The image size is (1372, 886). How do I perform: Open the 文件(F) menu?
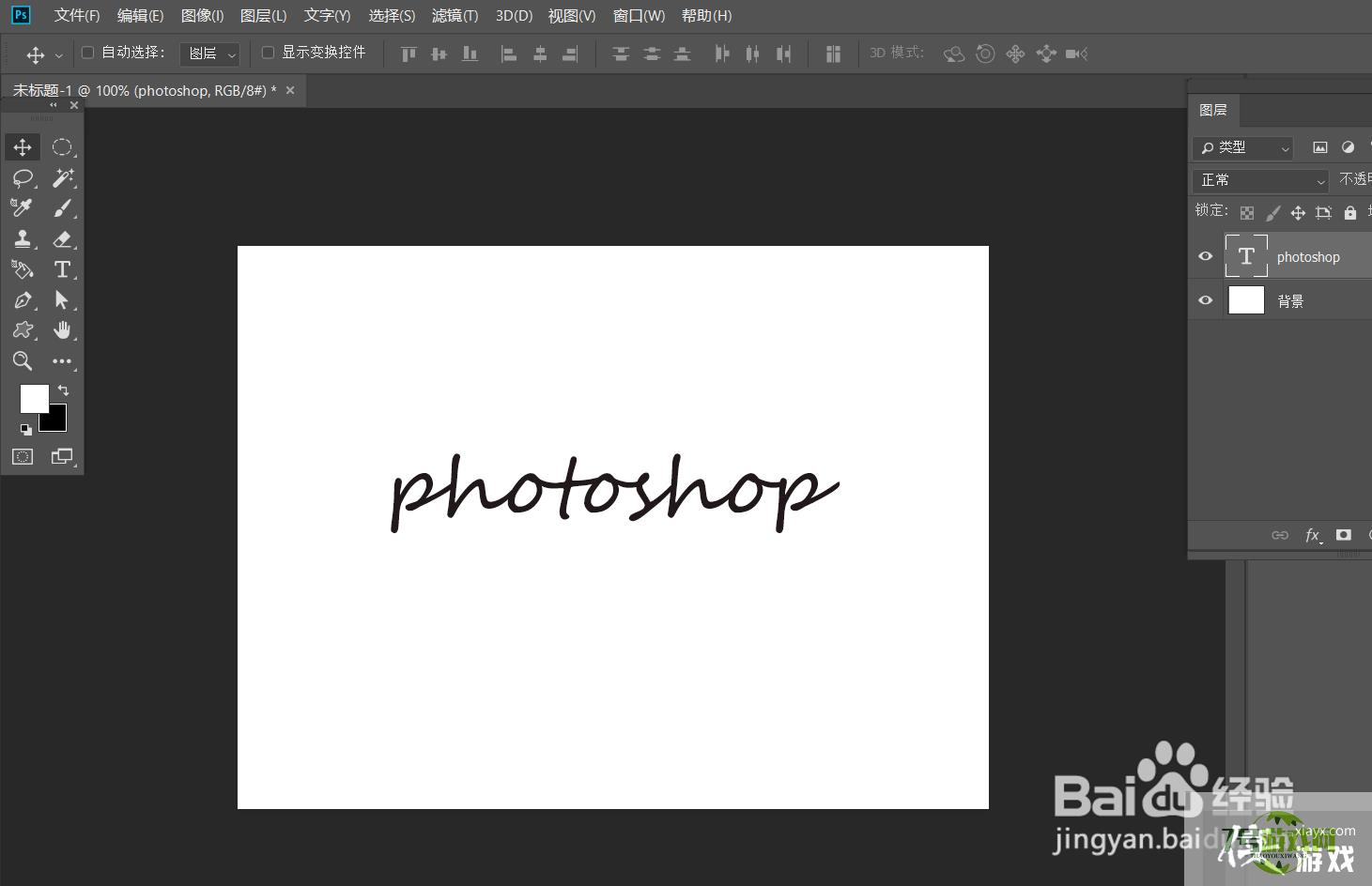[x=77, y=16]
